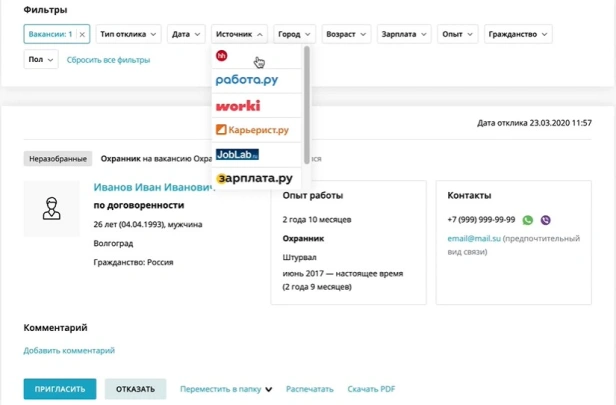The height and width of the screenshot is (405, 616).
Task: Click the Viber icon beside phone number
Action: pyautogui.click(x=545, y=220)
